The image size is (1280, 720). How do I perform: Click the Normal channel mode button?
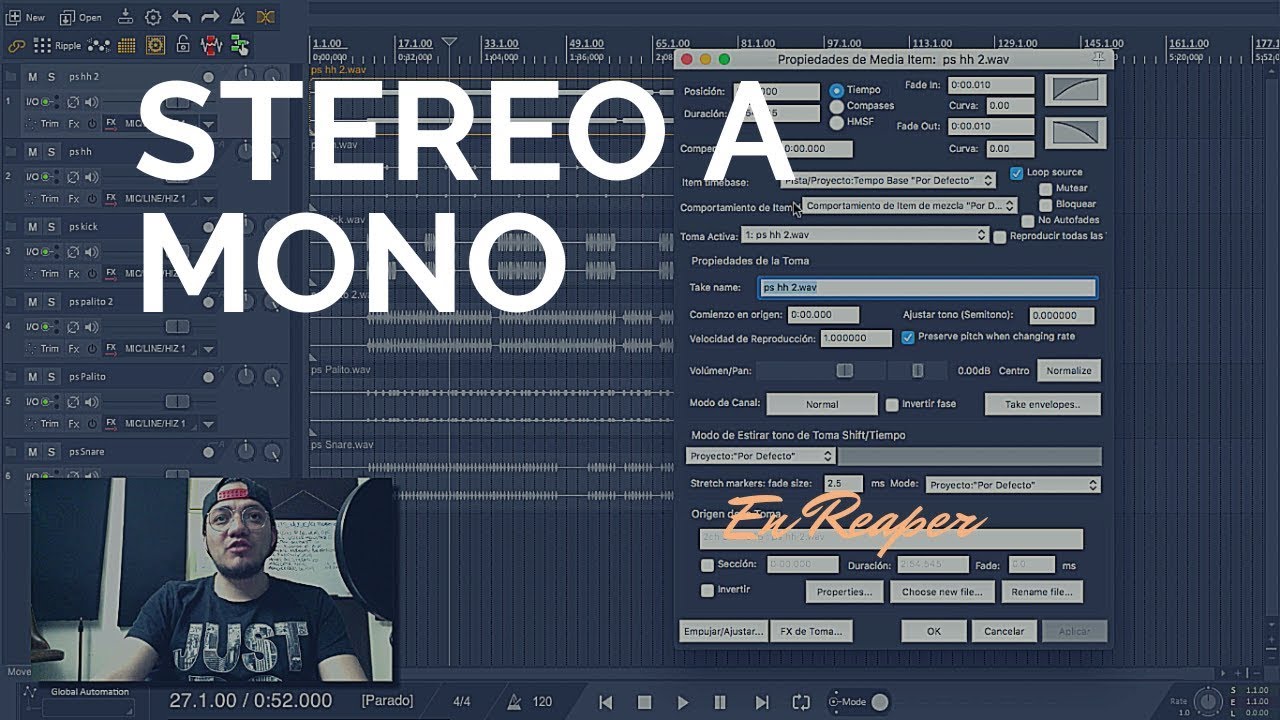pyautogui.click(x=822, y=404)
